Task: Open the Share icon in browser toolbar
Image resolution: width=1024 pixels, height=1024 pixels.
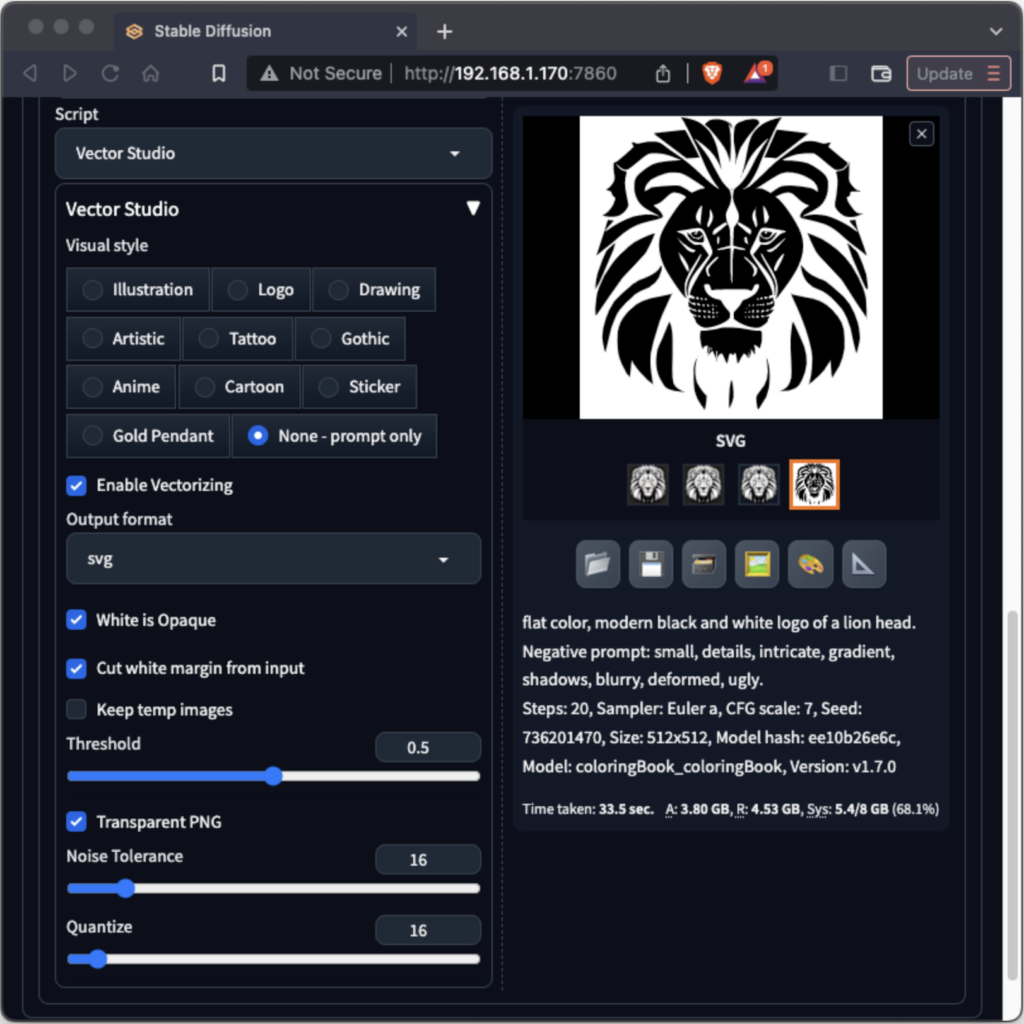Action: [662, 72]
